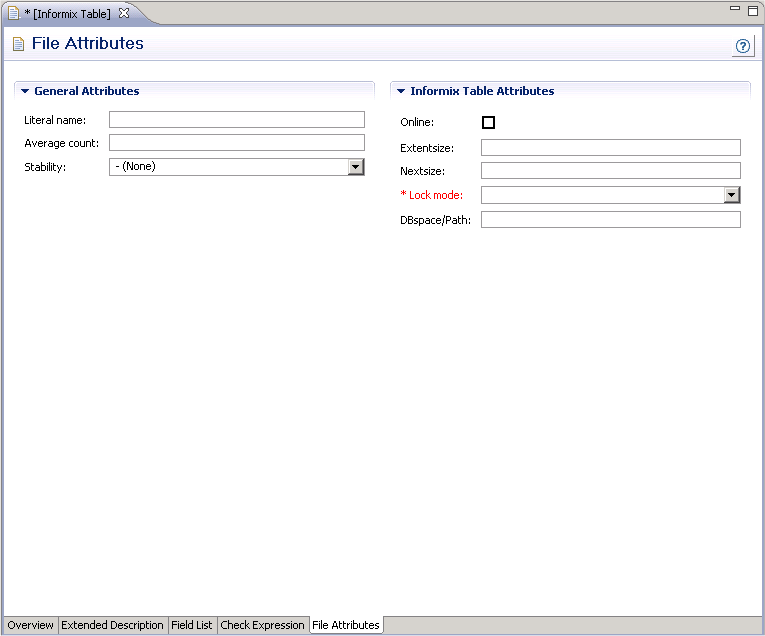Image resolution: width=765 pixels, height=636 pixels.
Task: Click into the Nextsize field
Action: (x=610, y=171)
